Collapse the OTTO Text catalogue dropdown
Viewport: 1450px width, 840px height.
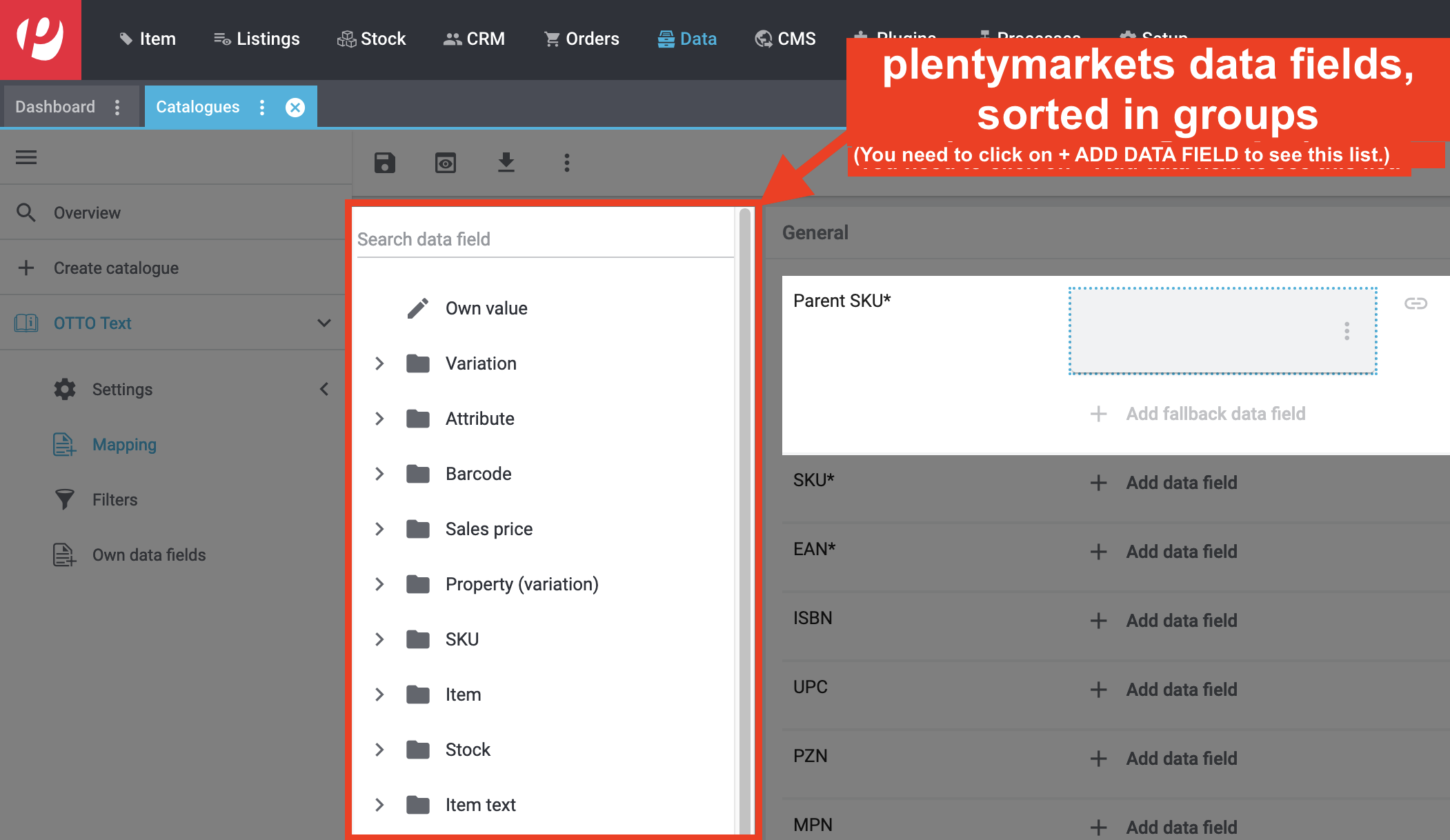coord(324,323)
